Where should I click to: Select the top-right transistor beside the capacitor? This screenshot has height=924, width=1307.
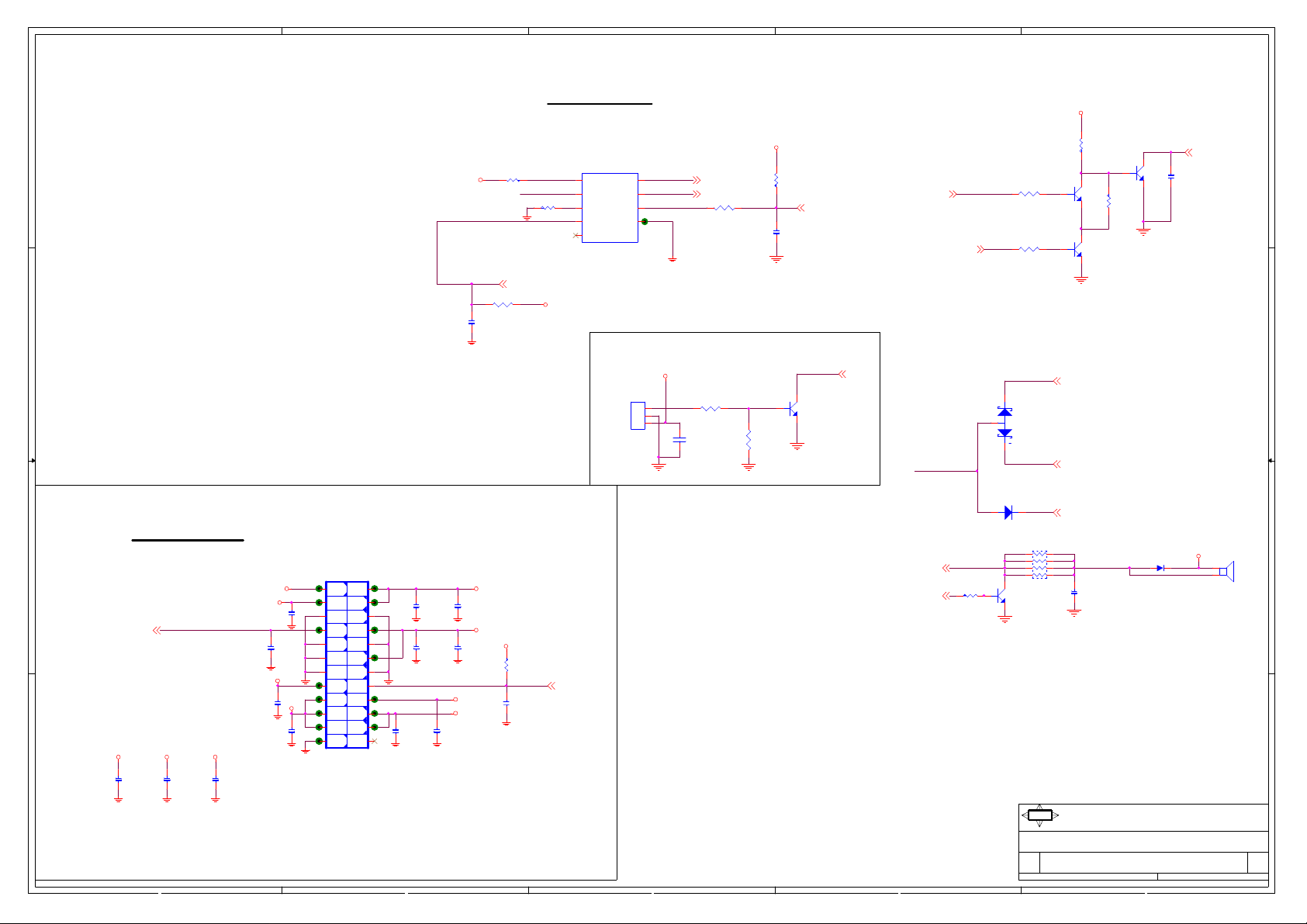point(1139,174)
